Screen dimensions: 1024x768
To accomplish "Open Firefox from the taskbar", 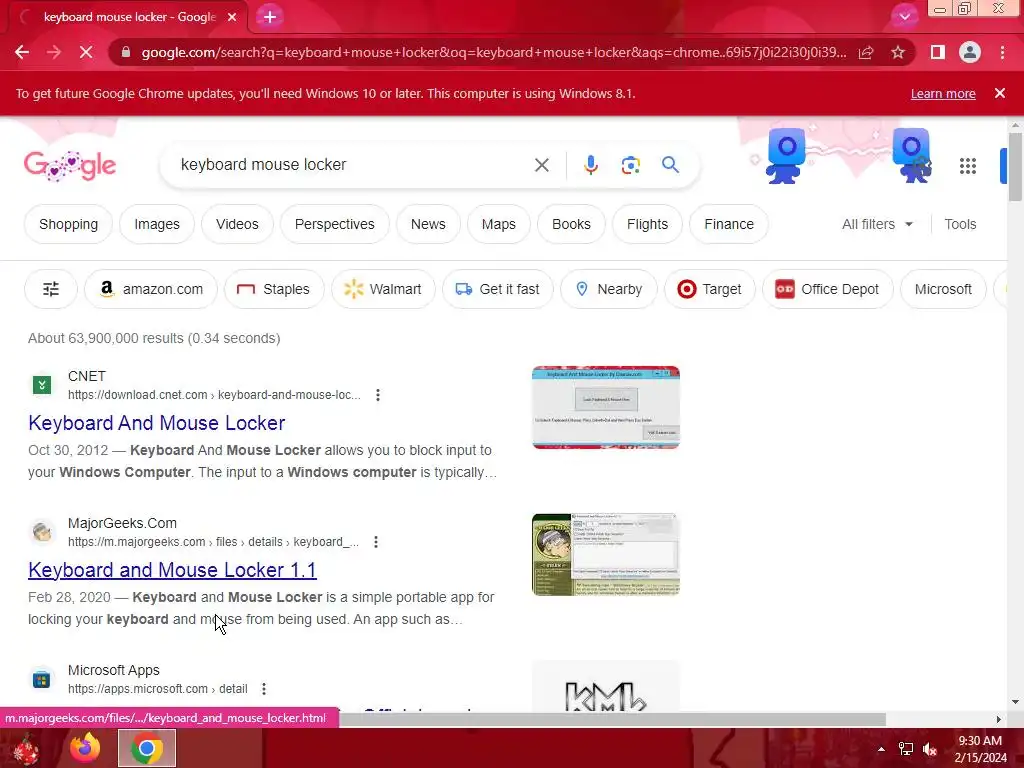I will click(x=85, y=748).
